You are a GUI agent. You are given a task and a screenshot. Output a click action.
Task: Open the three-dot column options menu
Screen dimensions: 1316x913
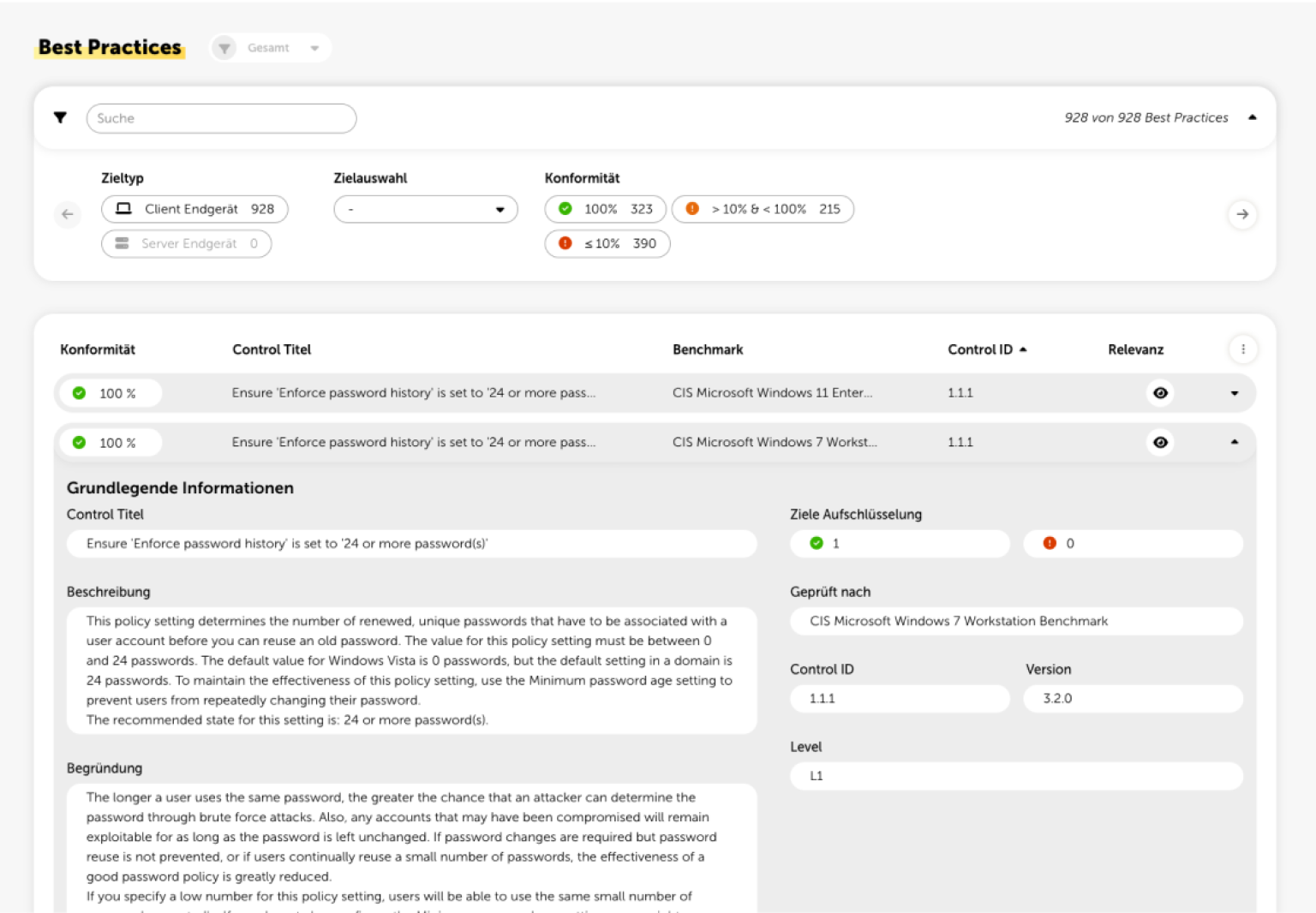coord(1242,349)
